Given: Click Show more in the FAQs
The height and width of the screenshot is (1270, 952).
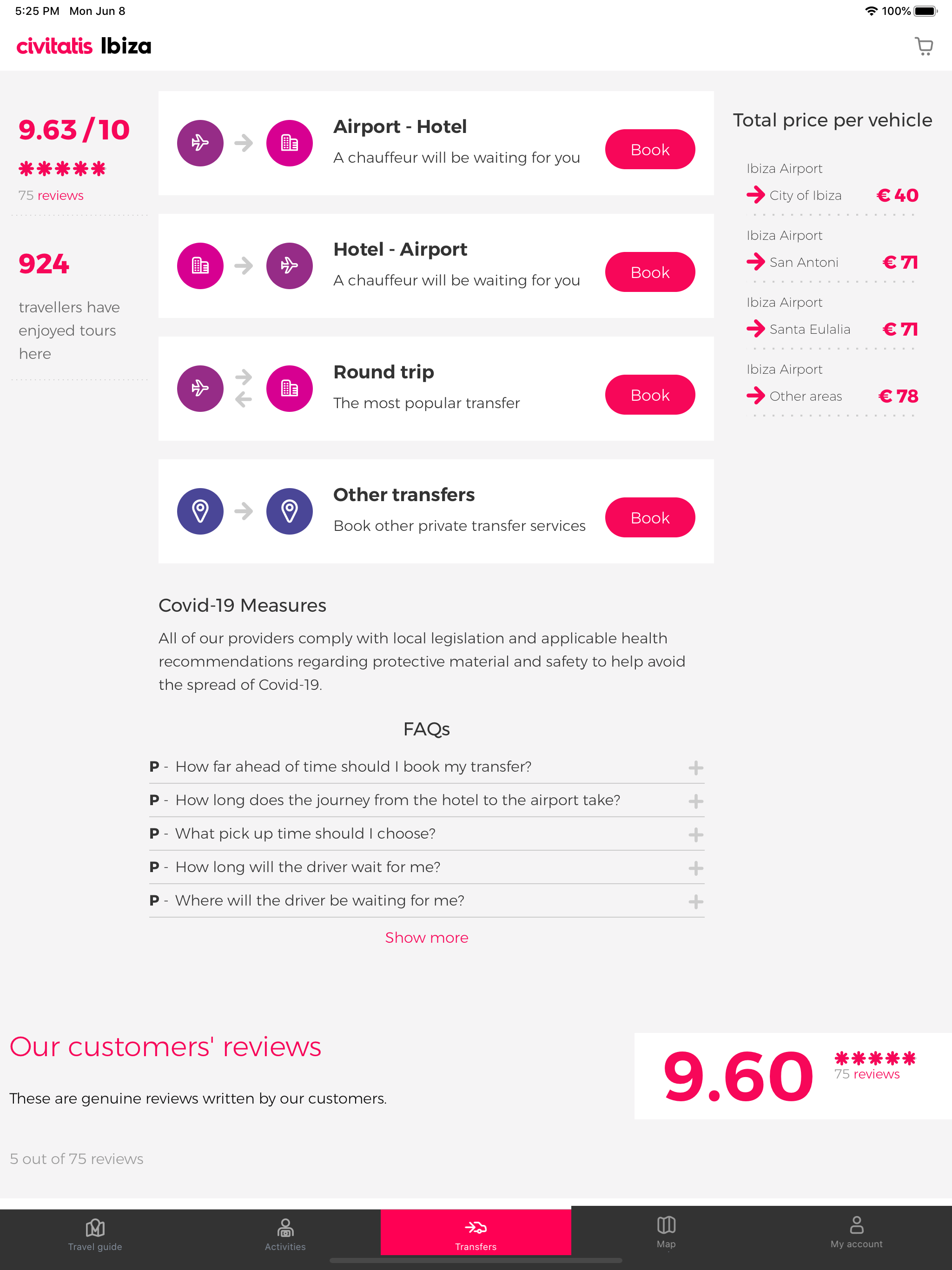Looking at the screenshot, I should (427, 937).
